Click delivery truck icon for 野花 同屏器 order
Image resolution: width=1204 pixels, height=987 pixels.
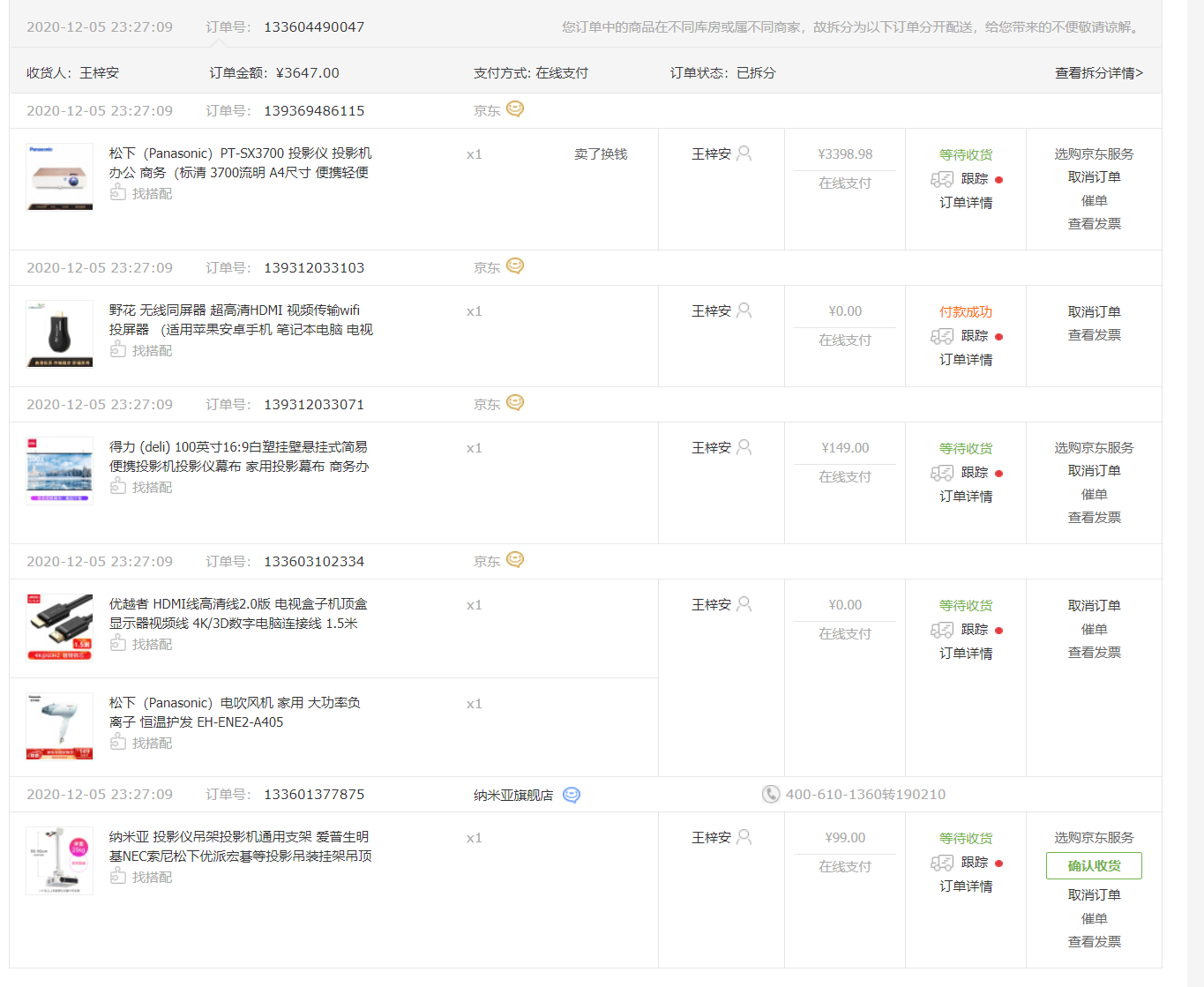(942, 336)
